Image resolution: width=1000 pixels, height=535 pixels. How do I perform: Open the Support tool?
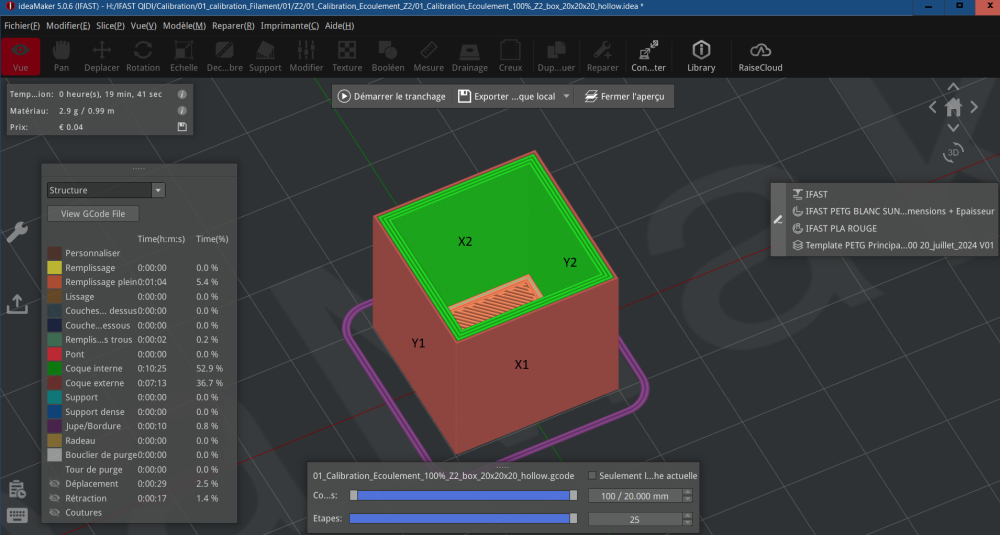[265, 56]
